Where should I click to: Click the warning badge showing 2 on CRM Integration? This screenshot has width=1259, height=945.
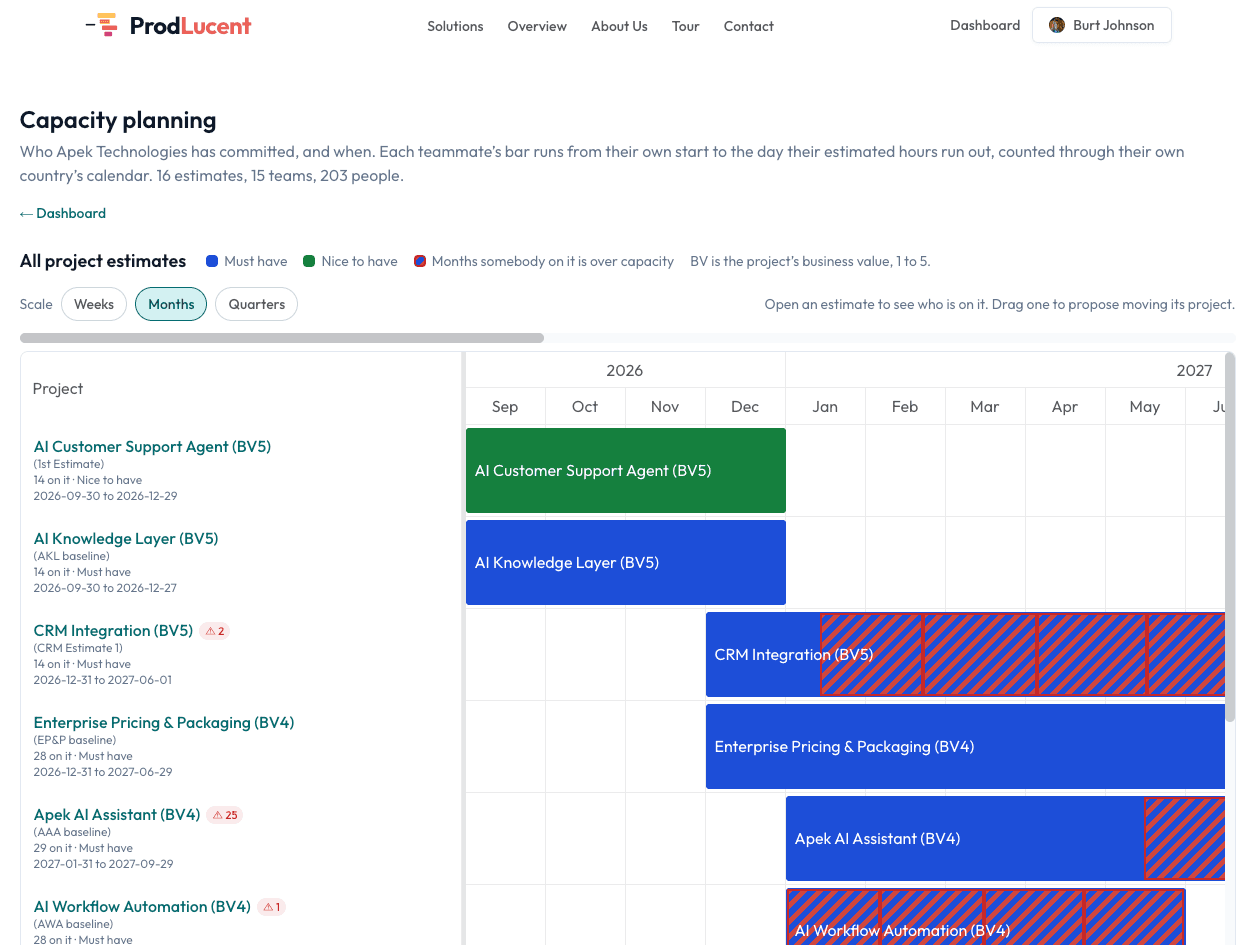coord(215,631)
